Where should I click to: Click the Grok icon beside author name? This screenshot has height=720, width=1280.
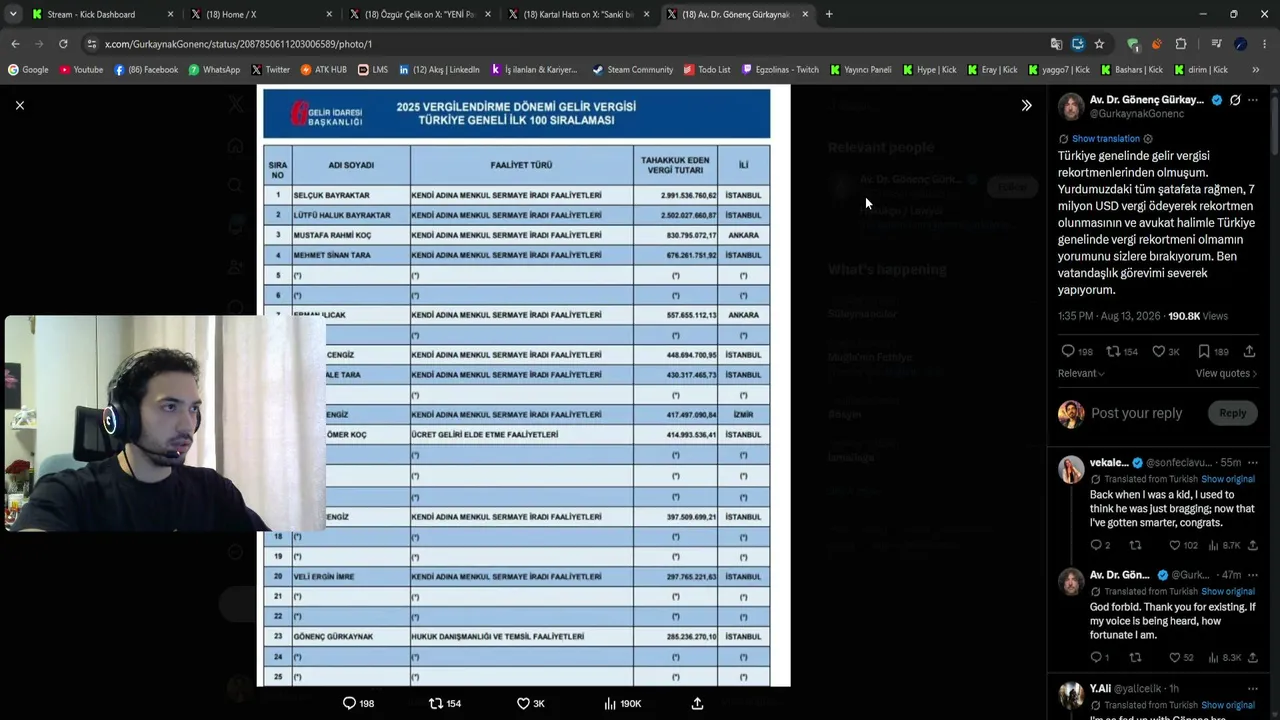coord(1235,100)
